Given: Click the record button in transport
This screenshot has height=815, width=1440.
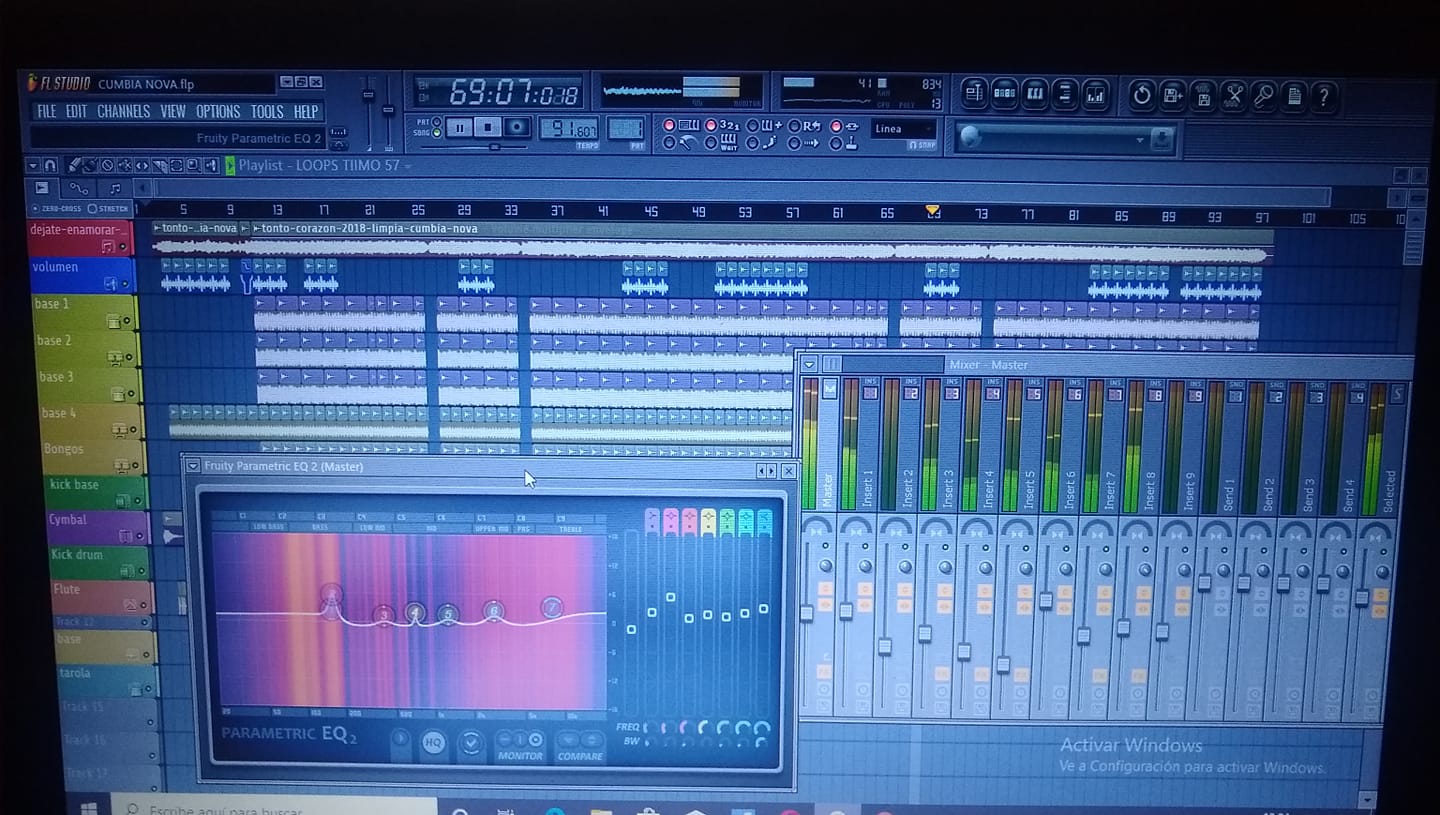Looking at the screenshot, I should point(517,127).
